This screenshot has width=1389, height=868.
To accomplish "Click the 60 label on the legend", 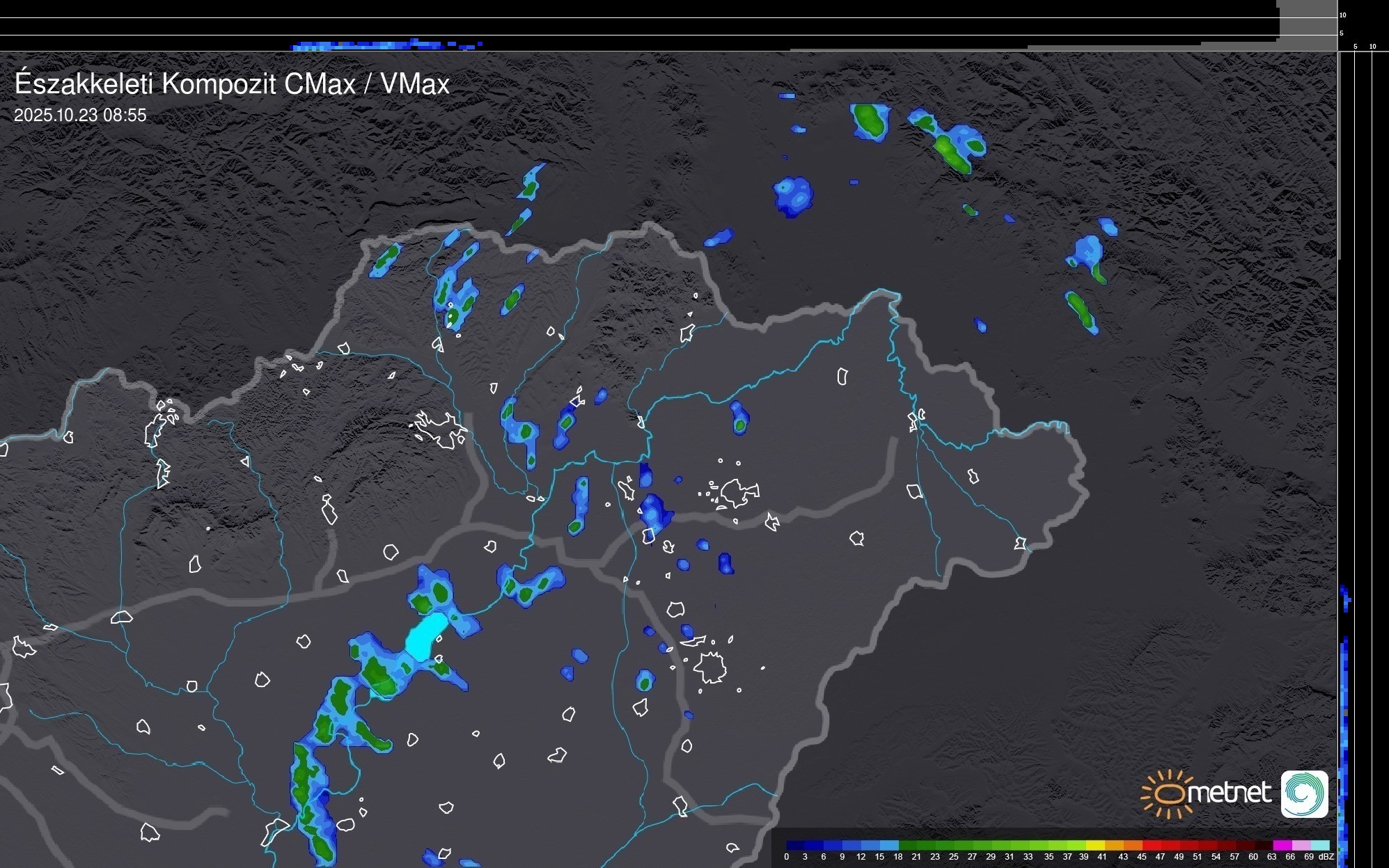I will coord(1253,857).
